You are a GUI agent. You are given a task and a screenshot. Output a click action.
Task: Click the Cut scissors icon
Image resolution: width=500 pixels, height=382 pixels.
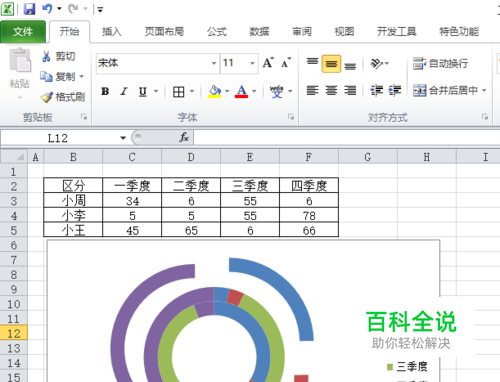coord(46,56)
